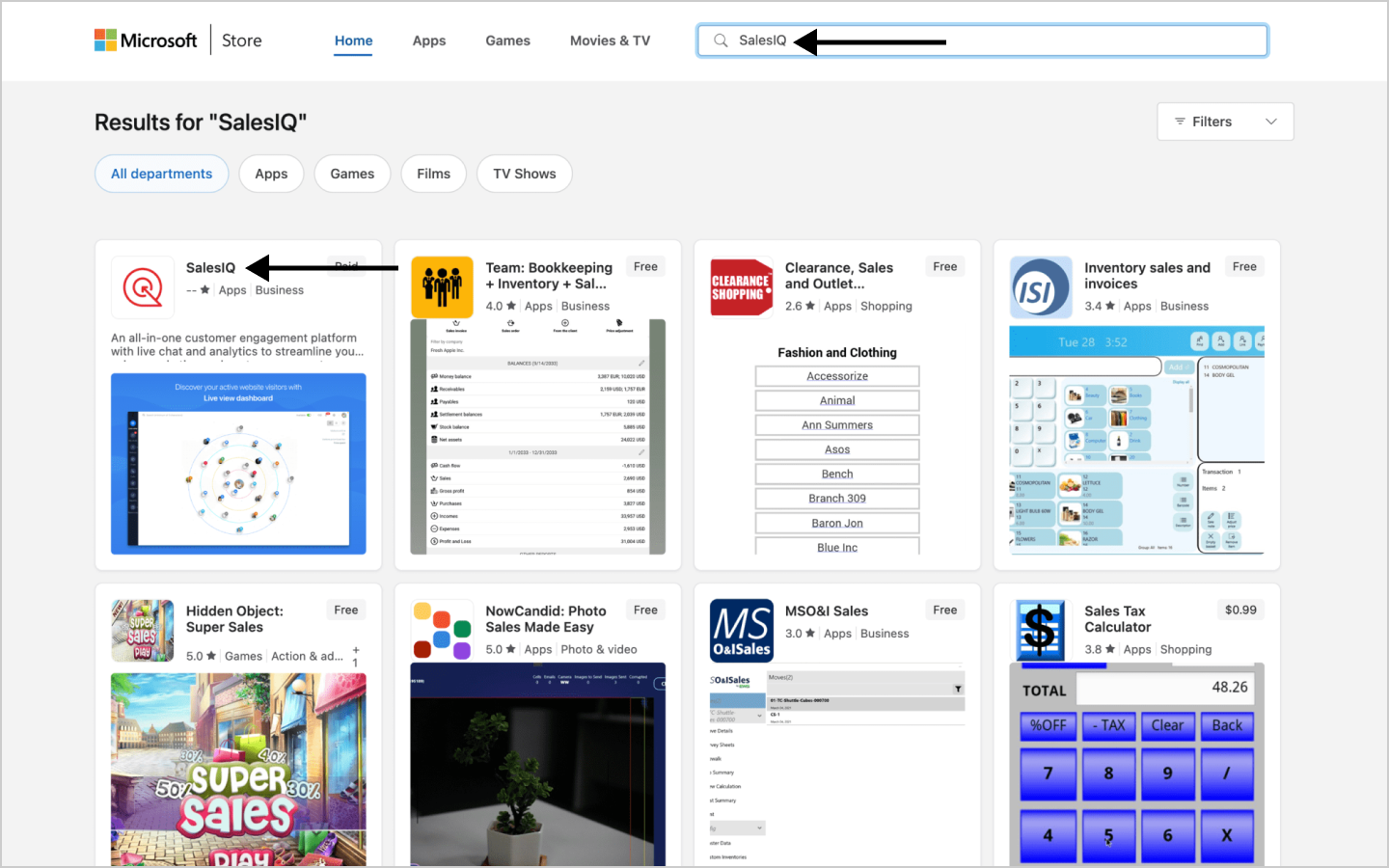Filter results by Games
This screenshot has height=868, width=1389.
pos(352,174)
